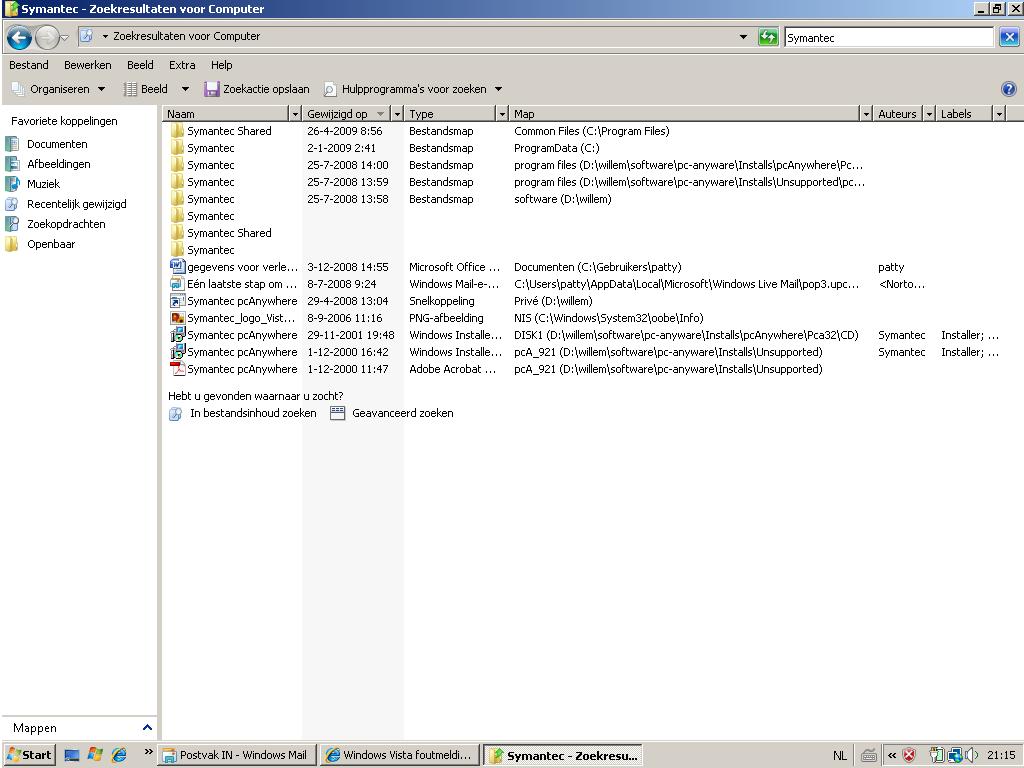Open the Naam column filter arrow
1024x768 pixels.
(295, 114)
